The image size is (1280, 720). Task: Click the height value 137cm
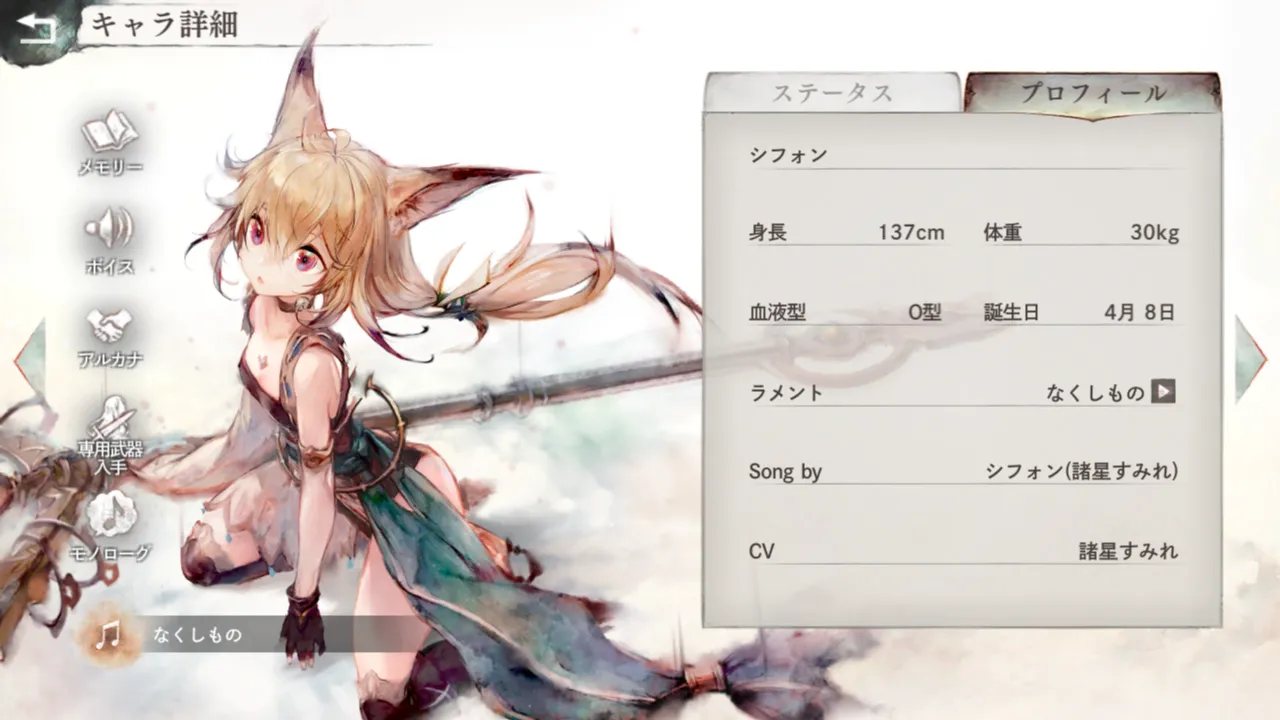click(x=911, y=233)
